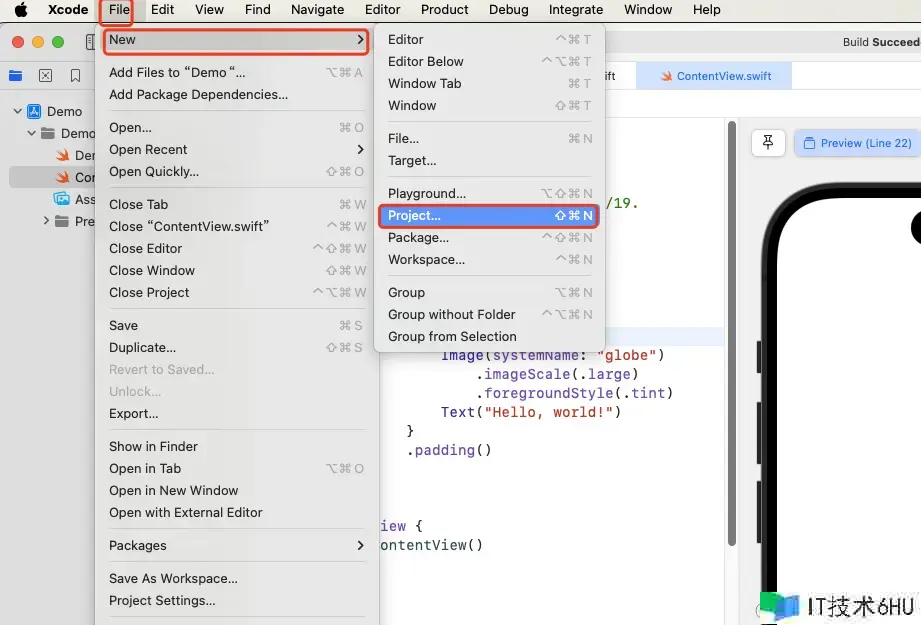Choose Package... in New submenu
This screenshot has width=921, height=625.
(489, 238)
